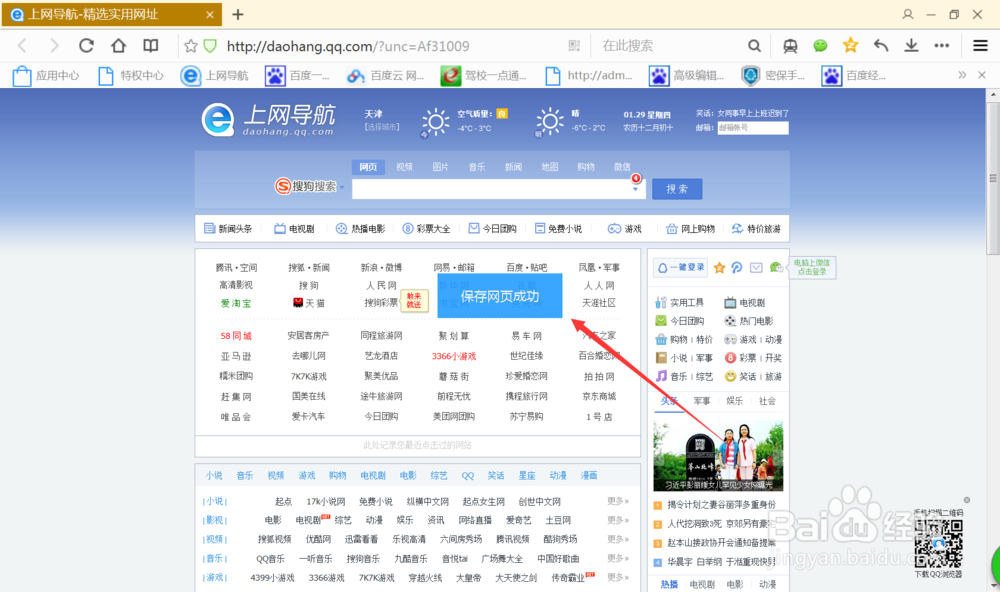
Task: Open 上网导航 bookmark
Action: point(214,75)
